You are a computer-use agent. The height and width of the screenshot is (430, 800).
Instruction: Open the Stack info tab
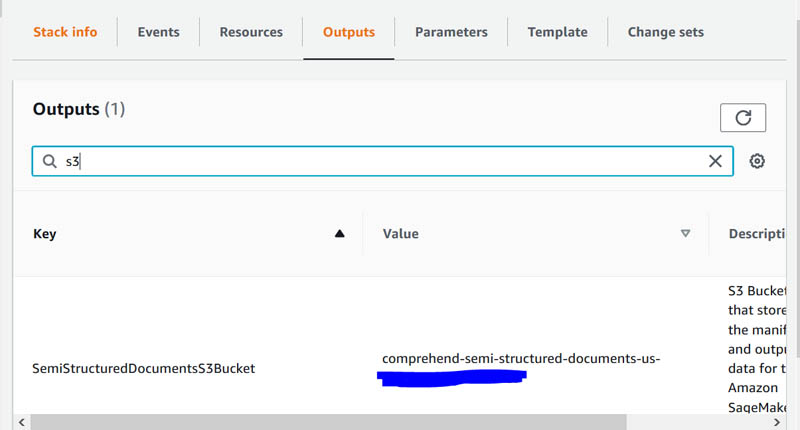click(65, 32)
